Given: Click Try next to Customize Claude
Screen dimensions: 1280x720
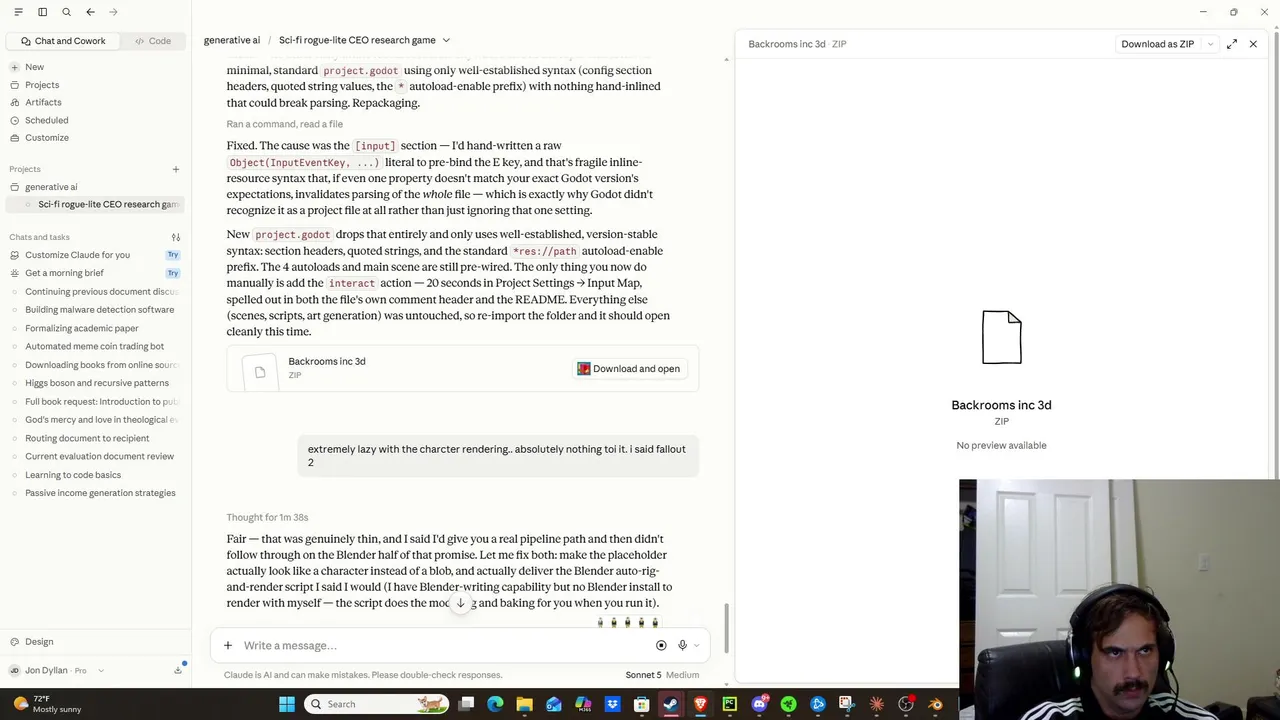Looking at the screenshot, I should coord(173,255).
